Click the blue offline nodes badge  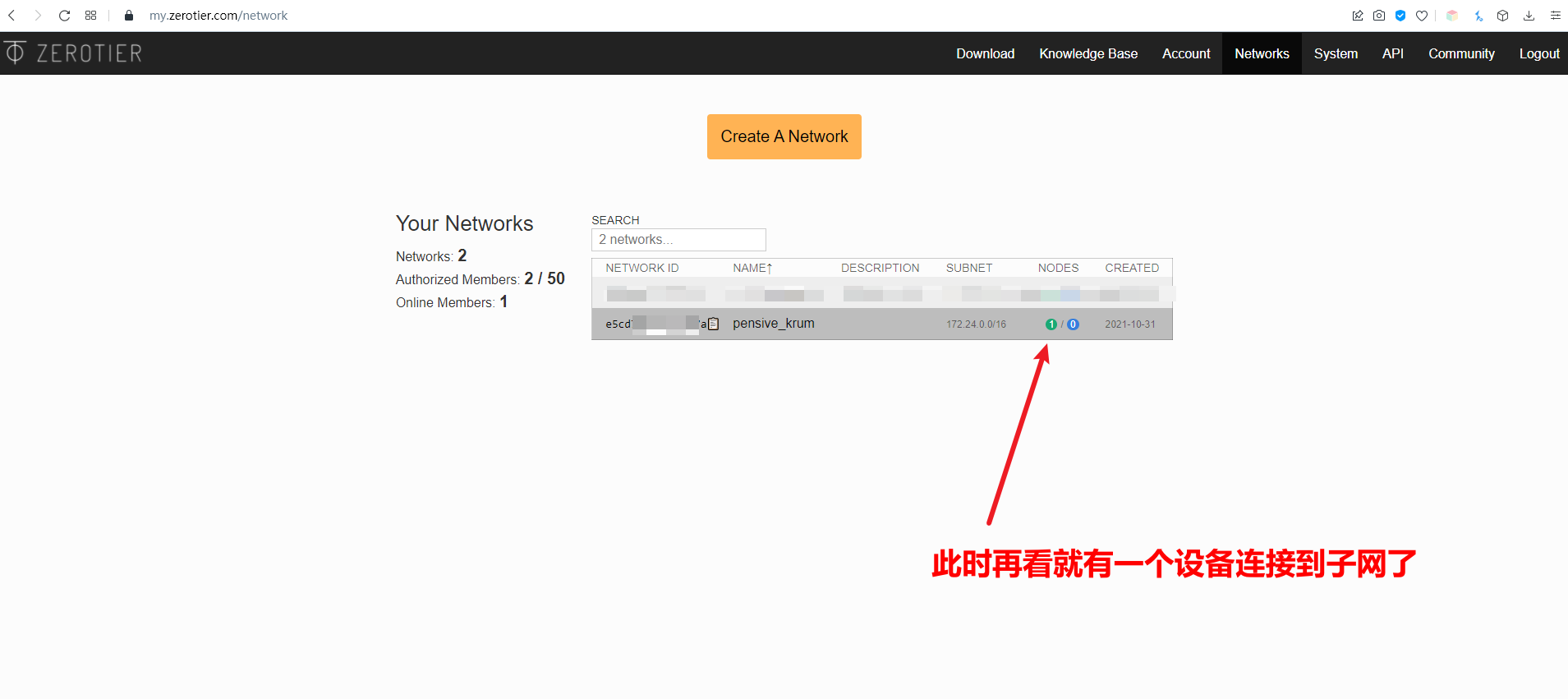pos(1073,324)
